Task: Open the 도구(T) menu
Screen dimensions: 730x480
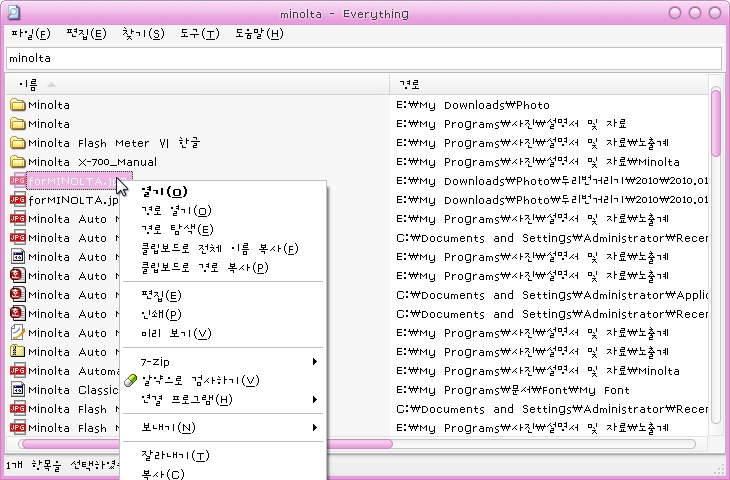Action: [199, 34]
